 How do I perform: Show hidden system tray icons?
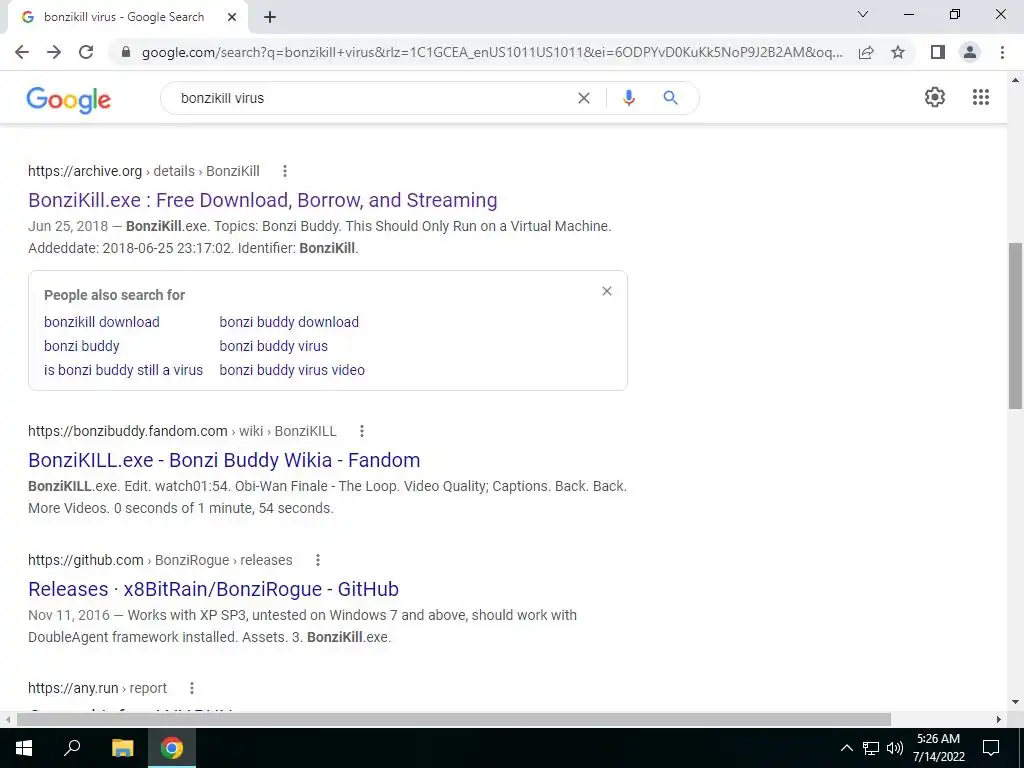(846, 748)
